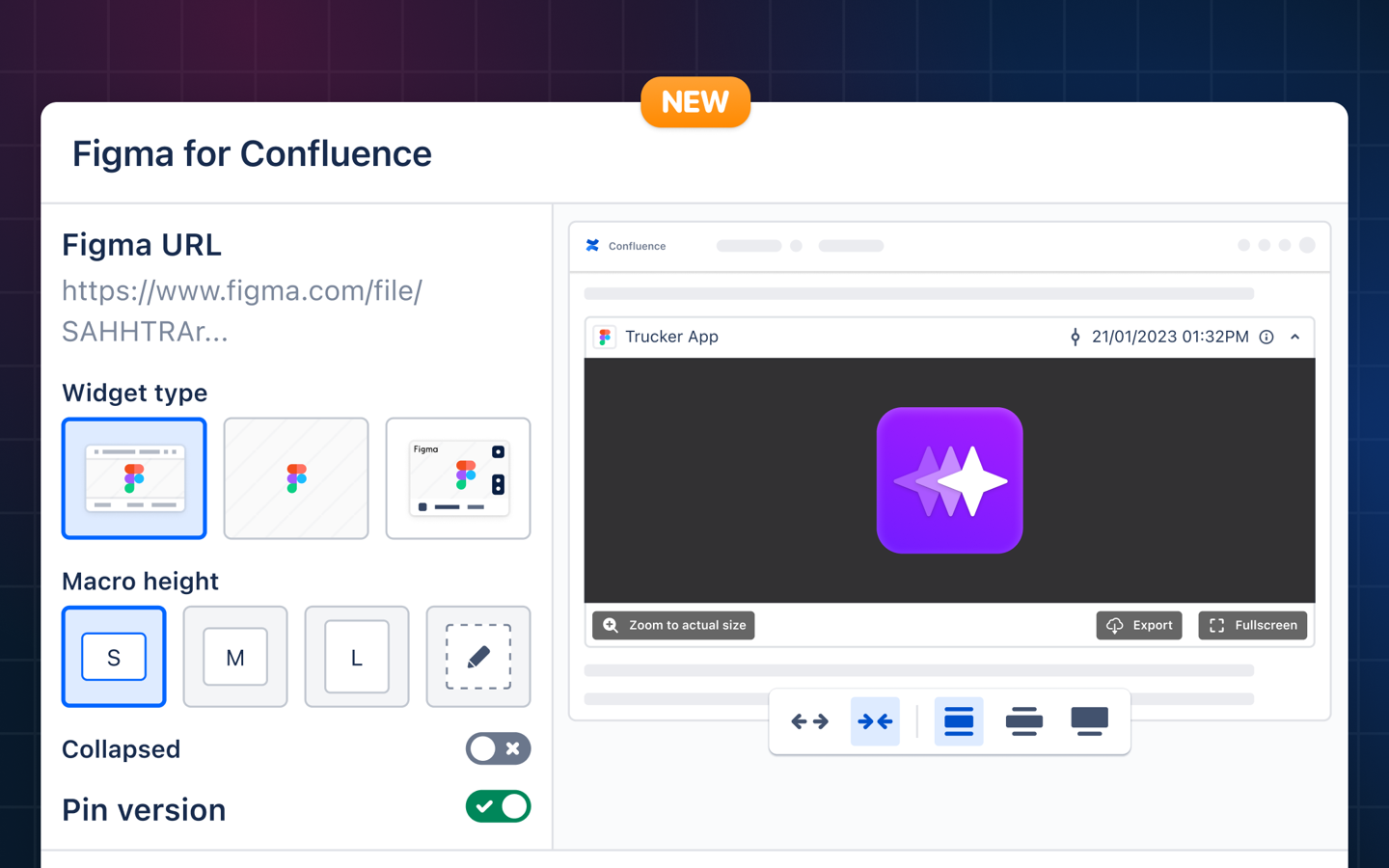The width and height of the screenshot is (1389, 868).
Task: Select the M macro height option
Action: 235,657
